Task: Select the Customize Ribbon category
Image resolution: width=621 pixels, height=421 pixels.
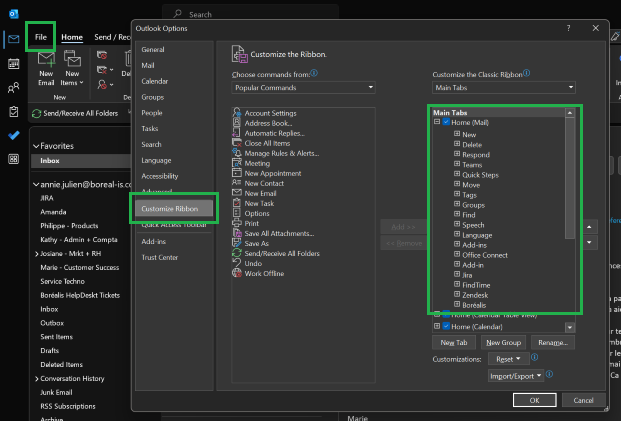Action: 173,209
